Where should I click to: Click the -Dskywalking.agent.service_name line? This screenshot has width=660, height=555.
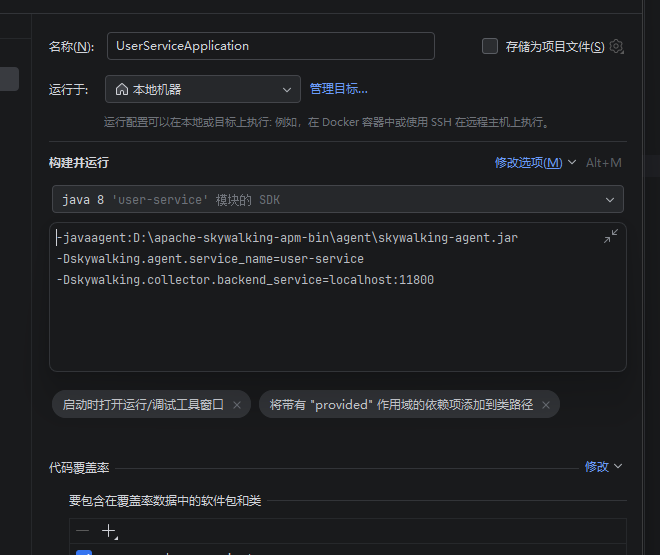coord(210,259)
